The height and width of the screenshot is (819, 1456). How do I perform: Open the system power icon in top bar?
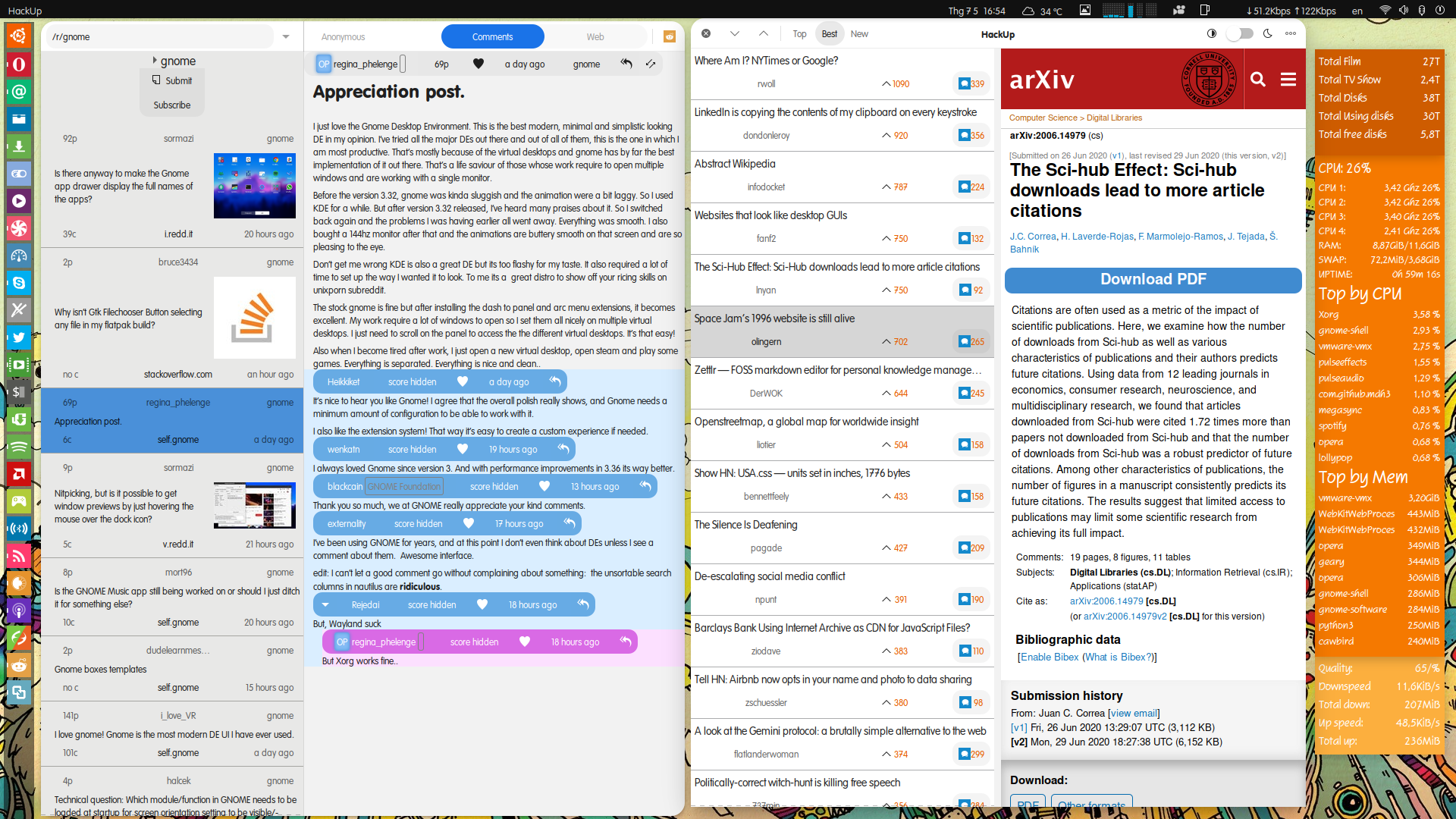[x=1440, y=11]
